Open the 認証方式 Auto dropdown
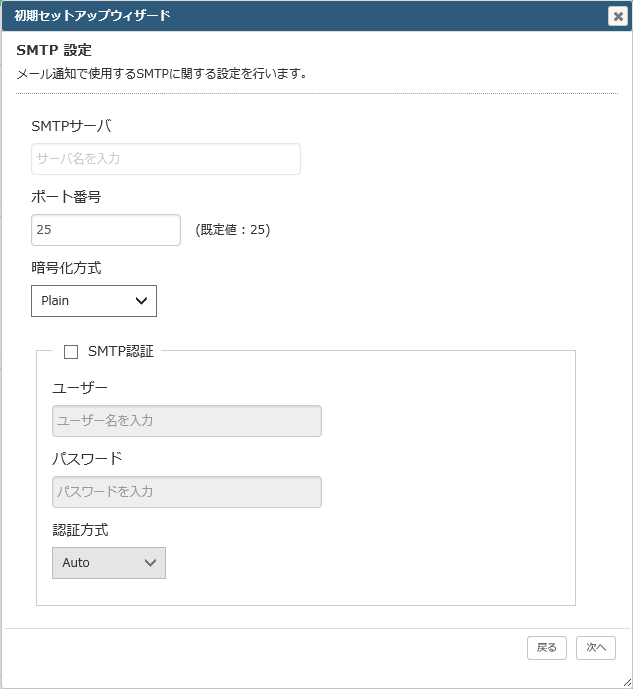The width and height of the screenshot is (633, 689). [109, 563]
